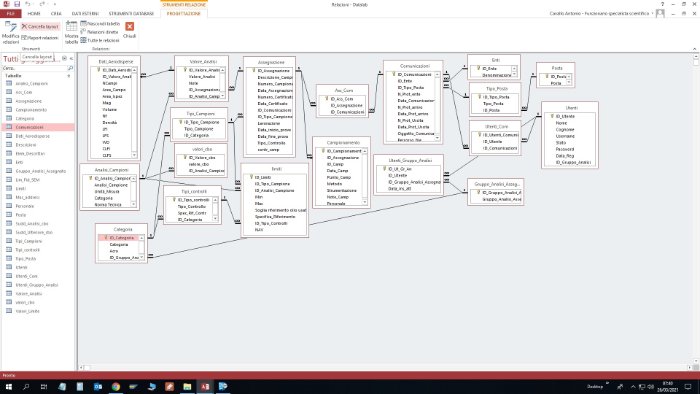Click down arrow of the Dati_Aerodisperse field list
This screenshot has width=700, height=394.
coord(134,155)
